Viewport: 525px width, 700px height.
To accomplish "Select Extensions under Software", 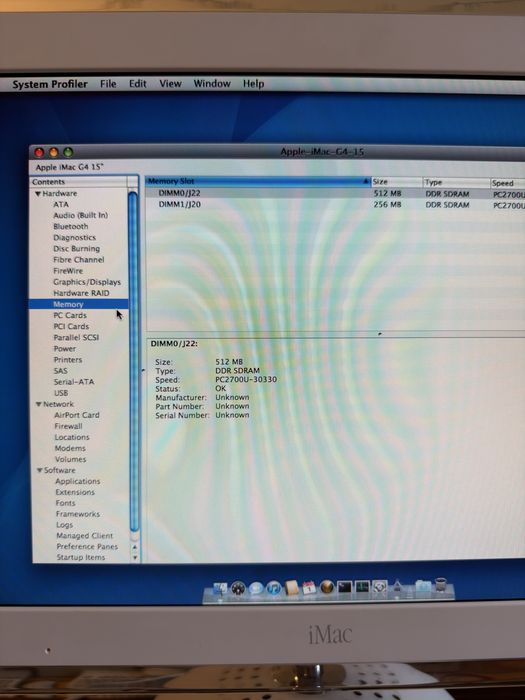I will pos(75,492).
